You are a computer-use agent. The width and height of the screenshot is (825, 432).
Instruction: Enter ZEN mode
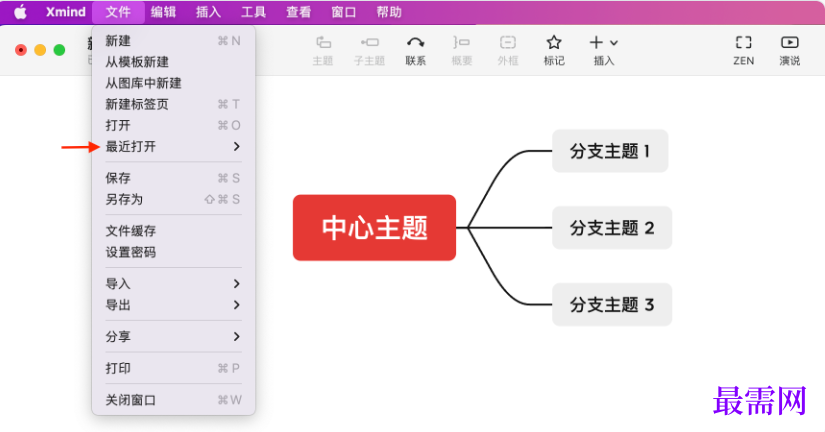click(743, 51)
